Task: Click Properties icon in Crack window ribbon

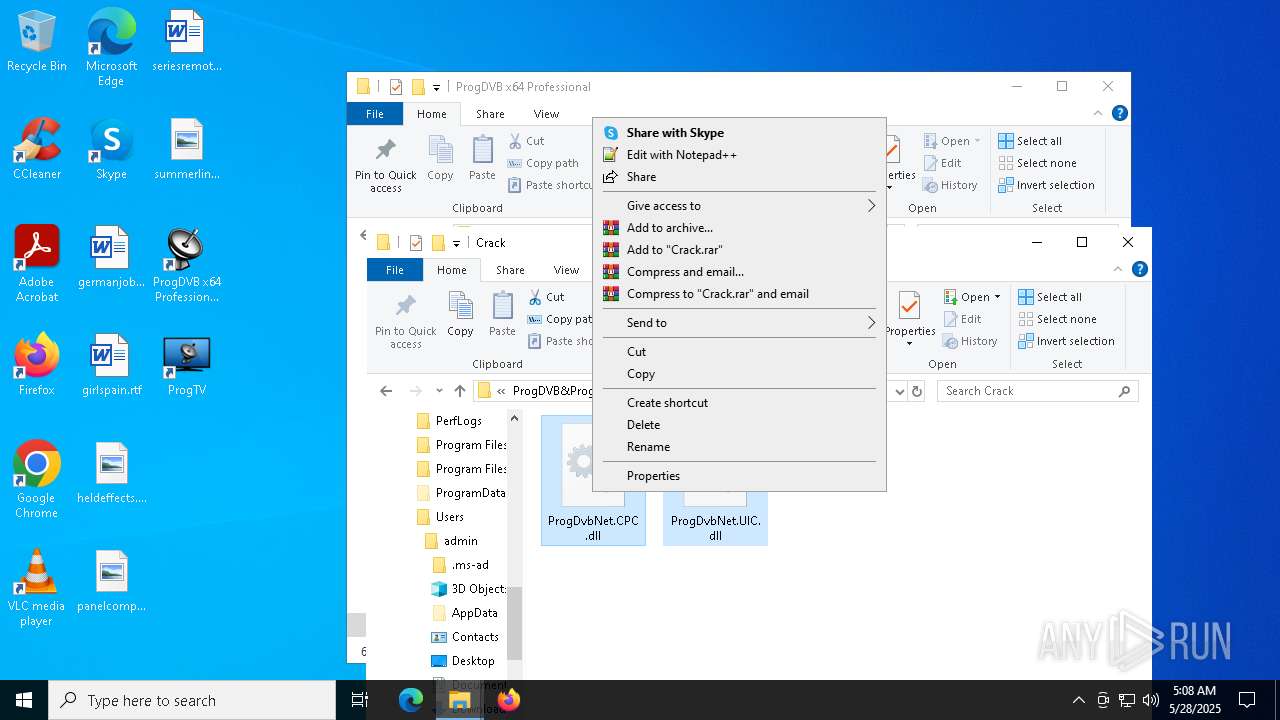Action: (909, 318)
